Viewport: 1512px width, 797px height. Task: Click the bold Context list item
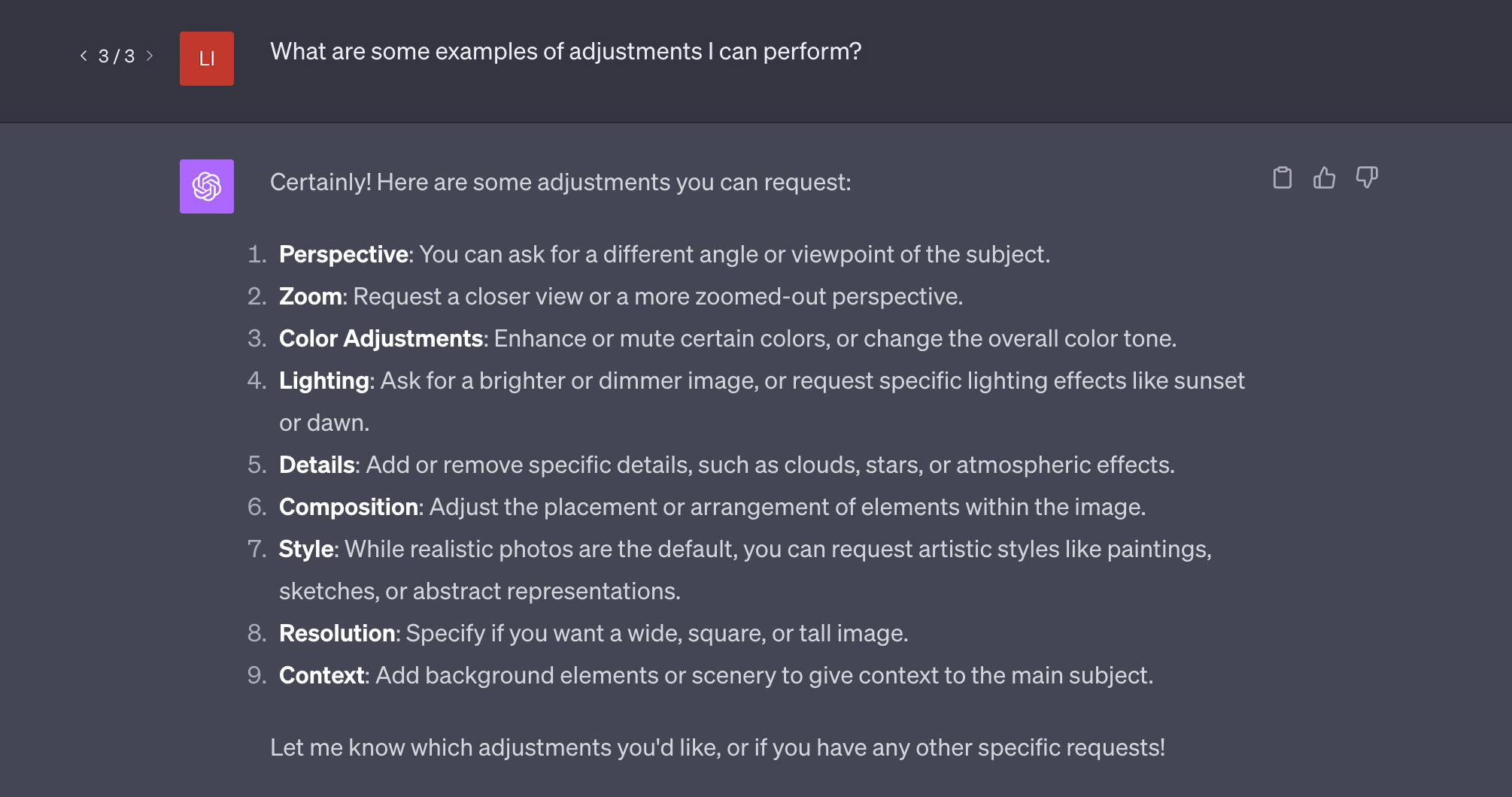(322, 675)
